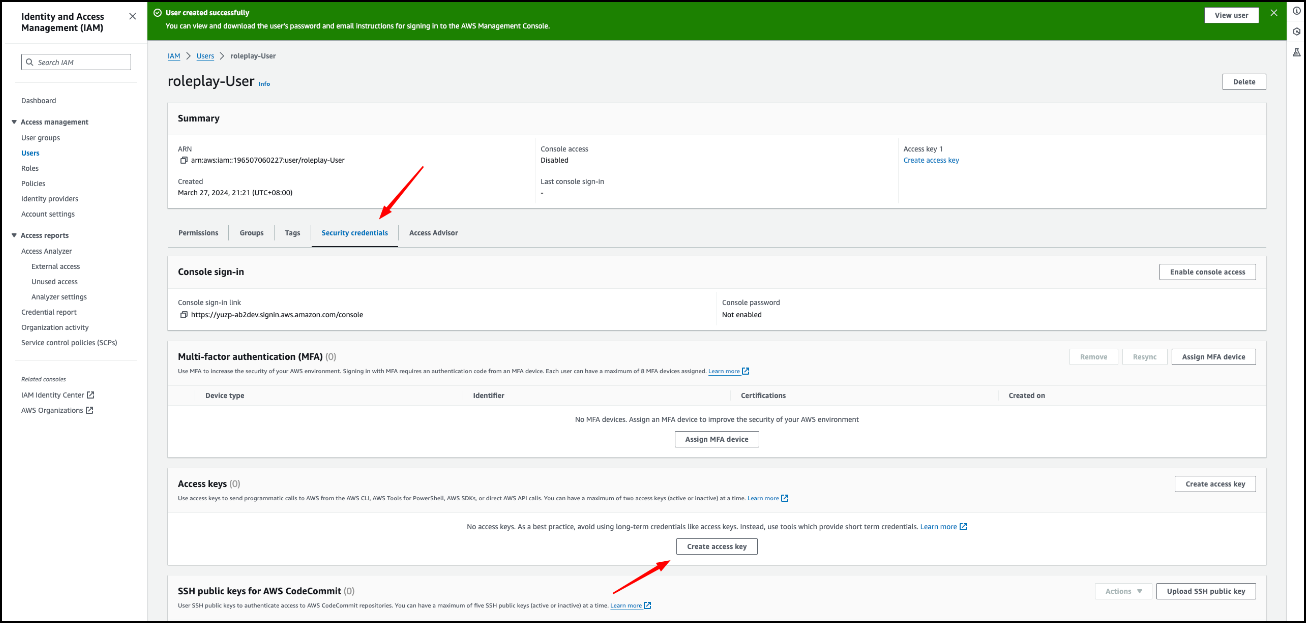The height and width of the screenshot is (623, 1306).
Task: Click the green check icon in the banner
Action: 158,13
